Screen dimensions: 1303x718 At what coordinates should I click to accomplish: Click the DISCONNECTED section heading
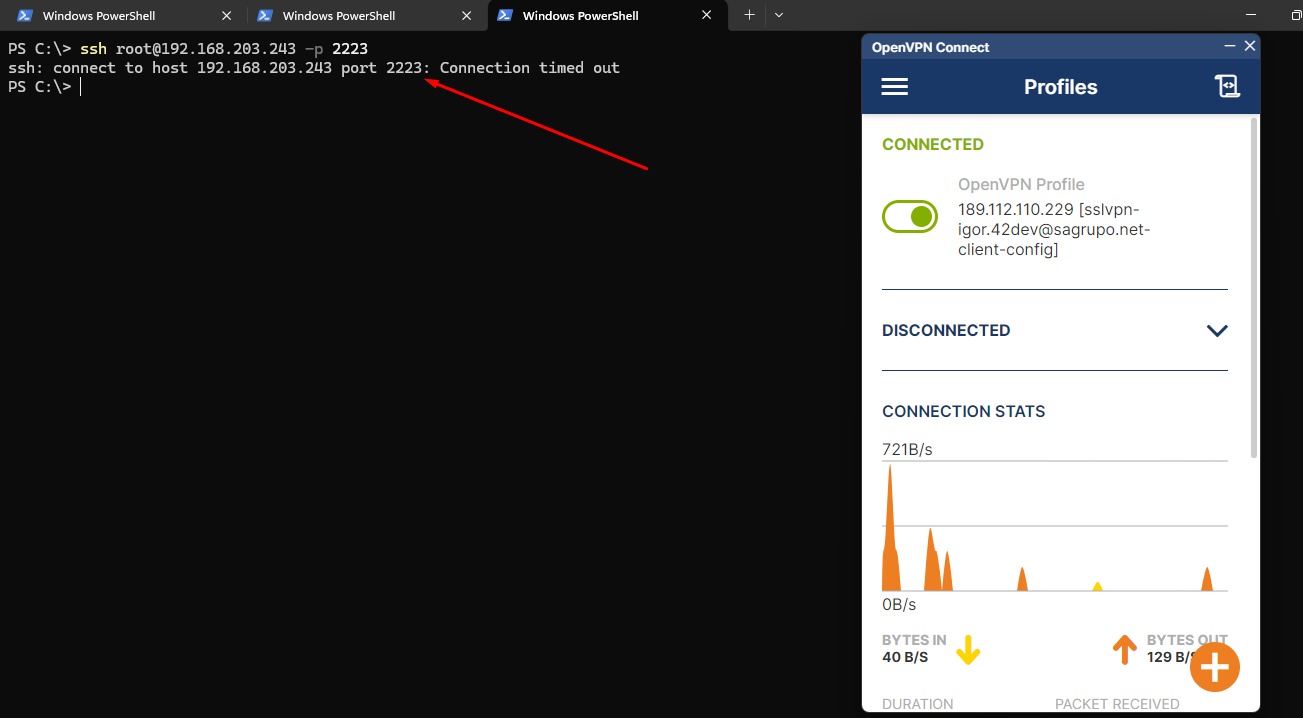946,331
